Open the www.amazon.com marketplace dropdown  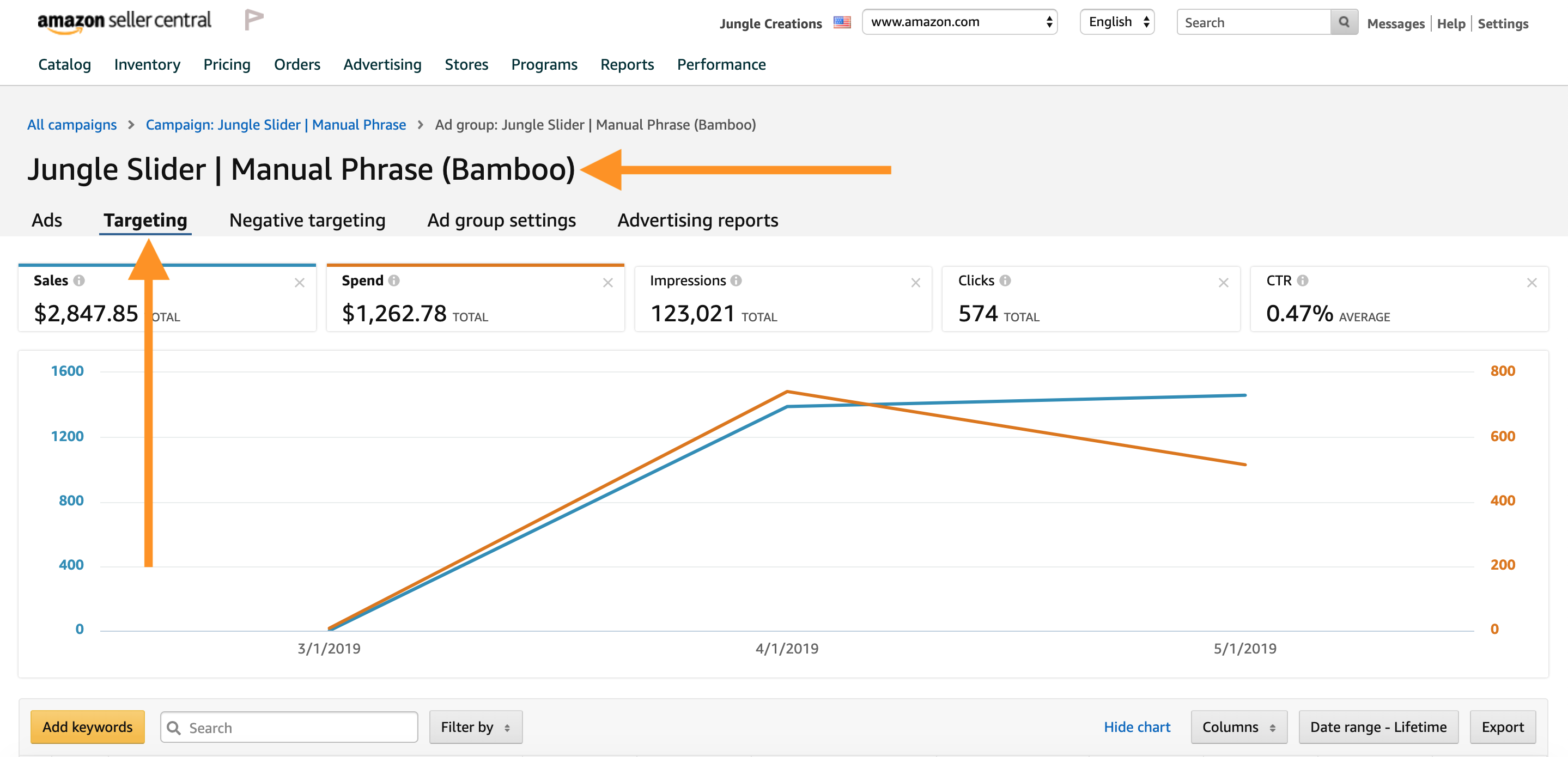click(x=959, y=22)
